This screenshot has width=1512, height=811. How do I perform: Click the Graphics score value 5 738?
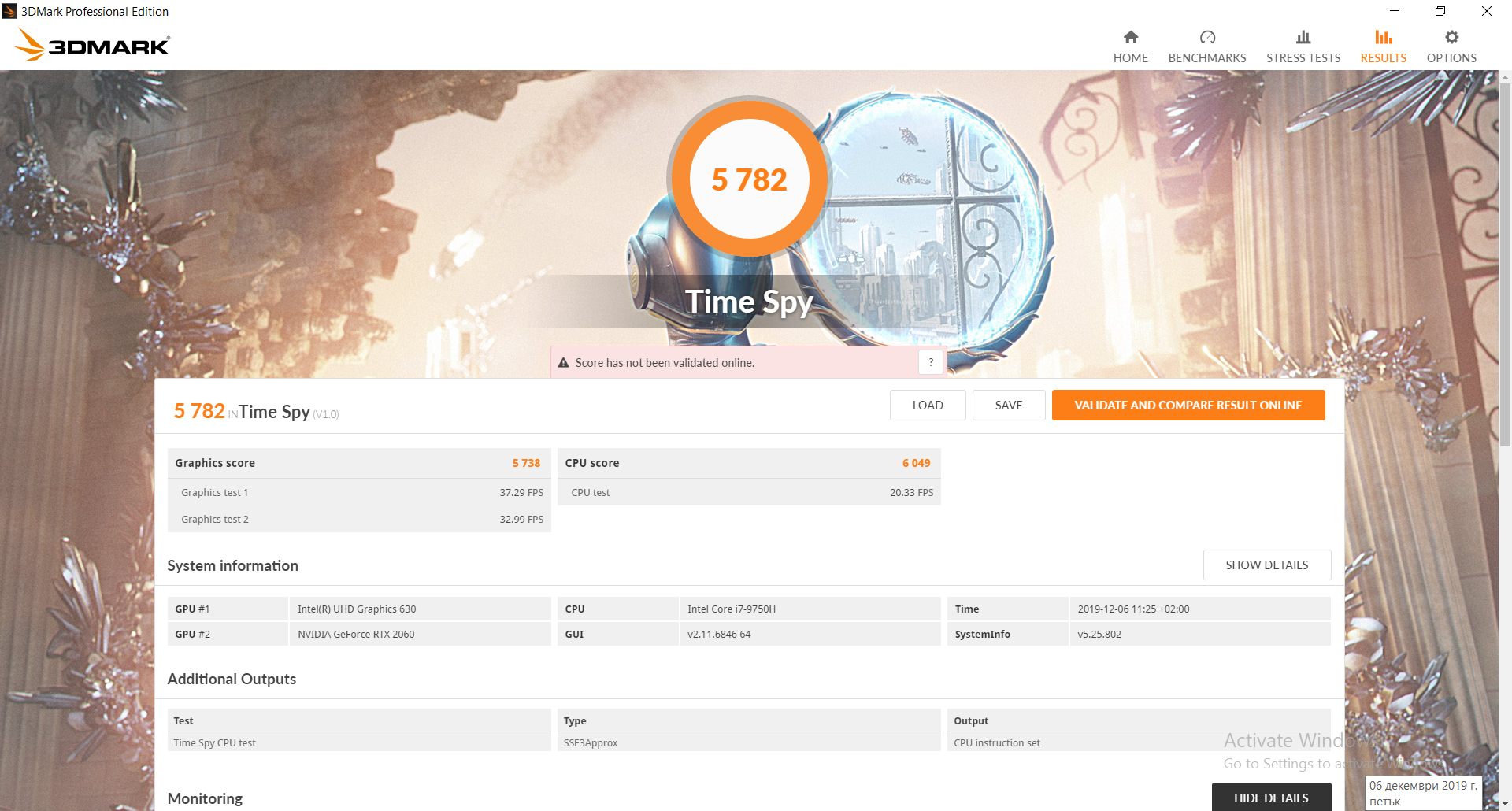tap(526, 463)
